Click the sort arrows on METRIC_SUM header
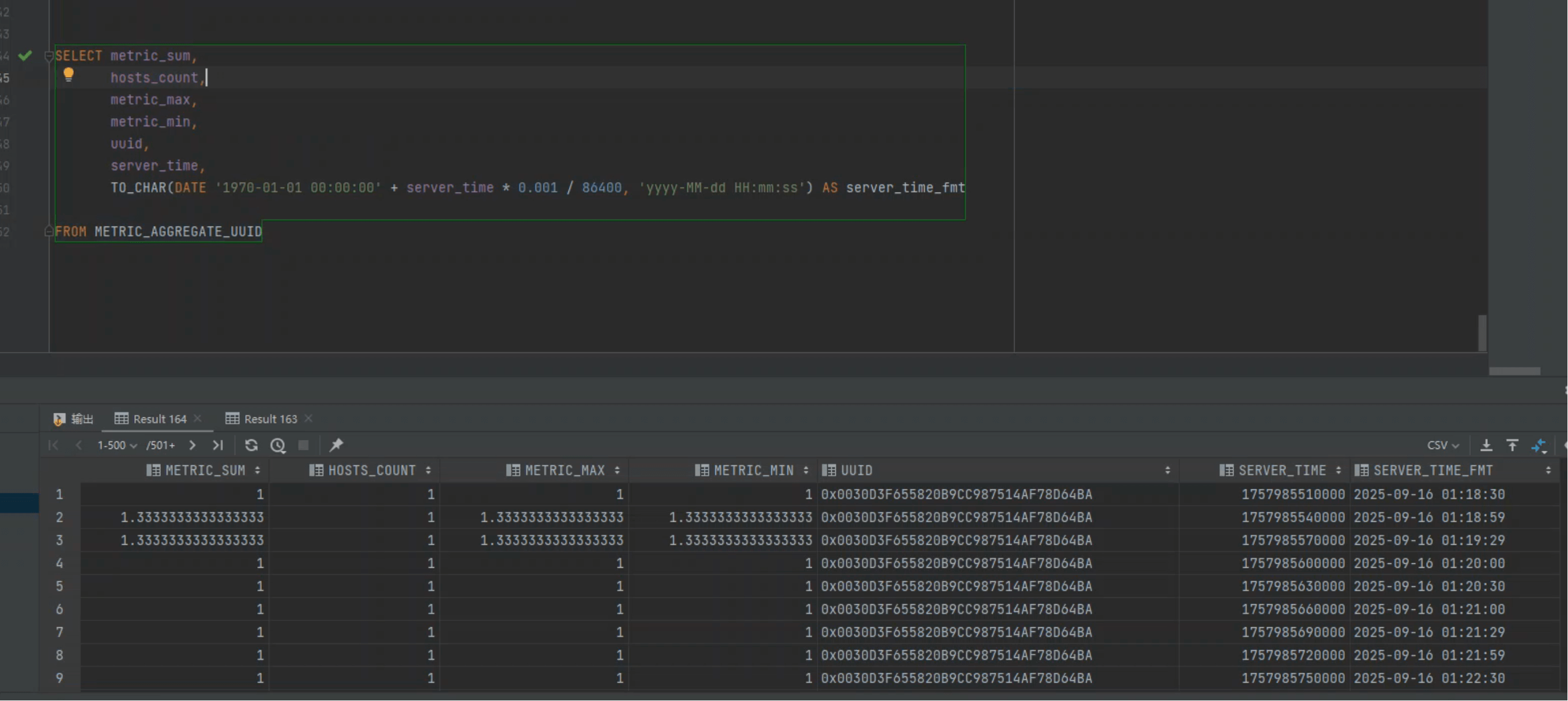 (258, 470)
